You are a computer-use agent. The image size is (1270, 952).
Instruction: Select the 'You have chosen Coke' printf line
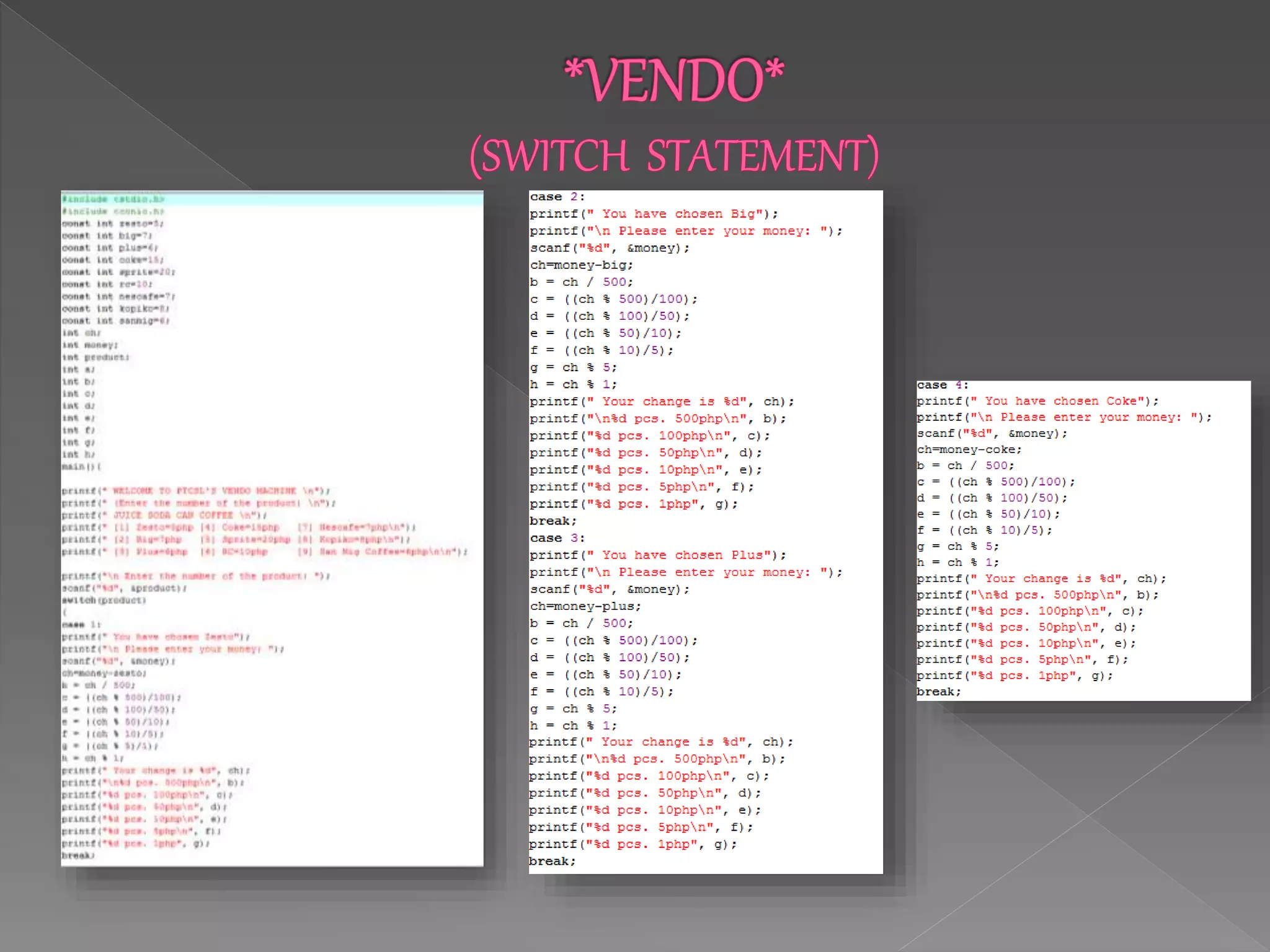point(1037,401)
